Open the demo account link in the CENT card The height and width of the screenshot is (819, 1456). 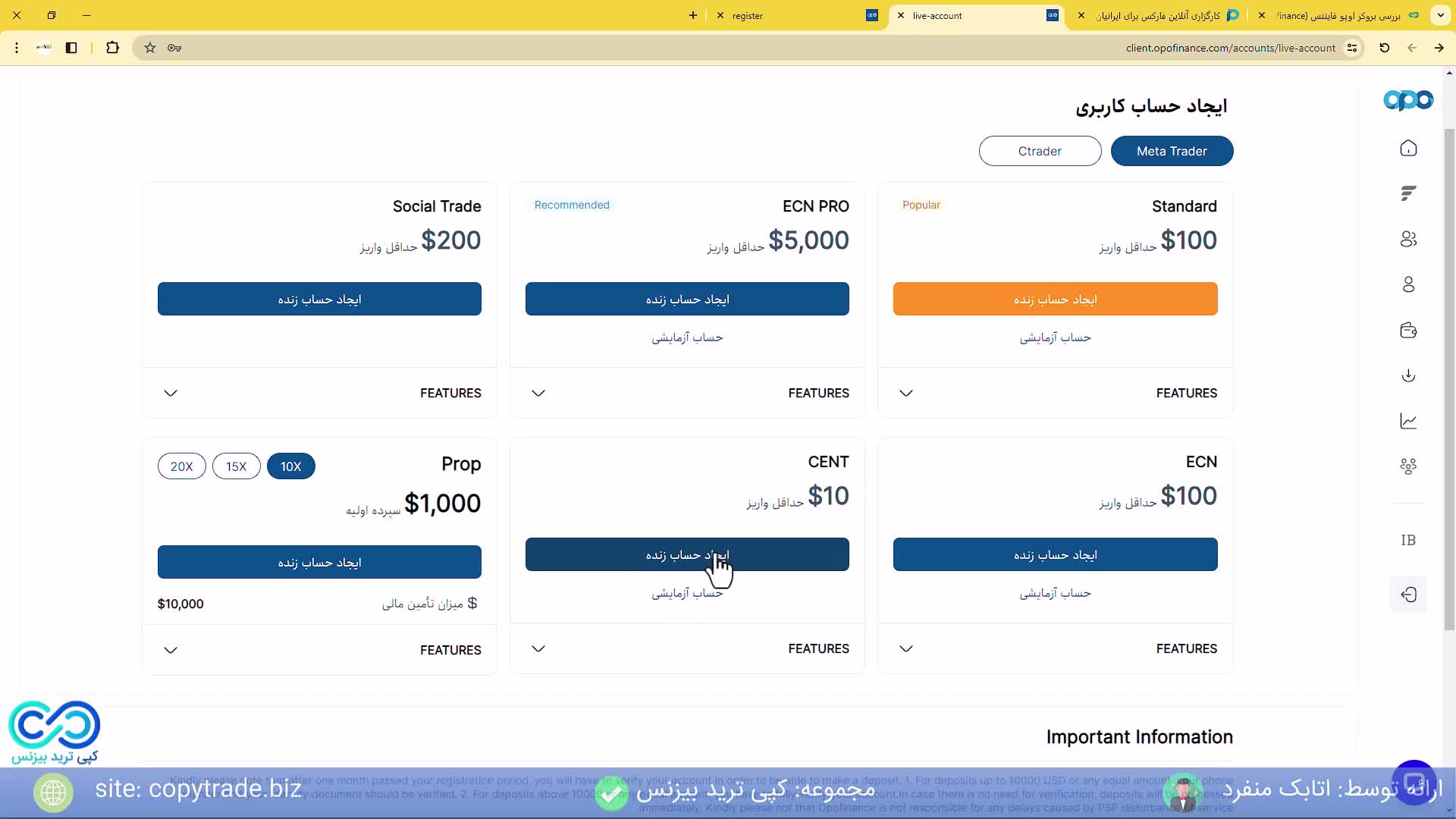click(687, 593)
